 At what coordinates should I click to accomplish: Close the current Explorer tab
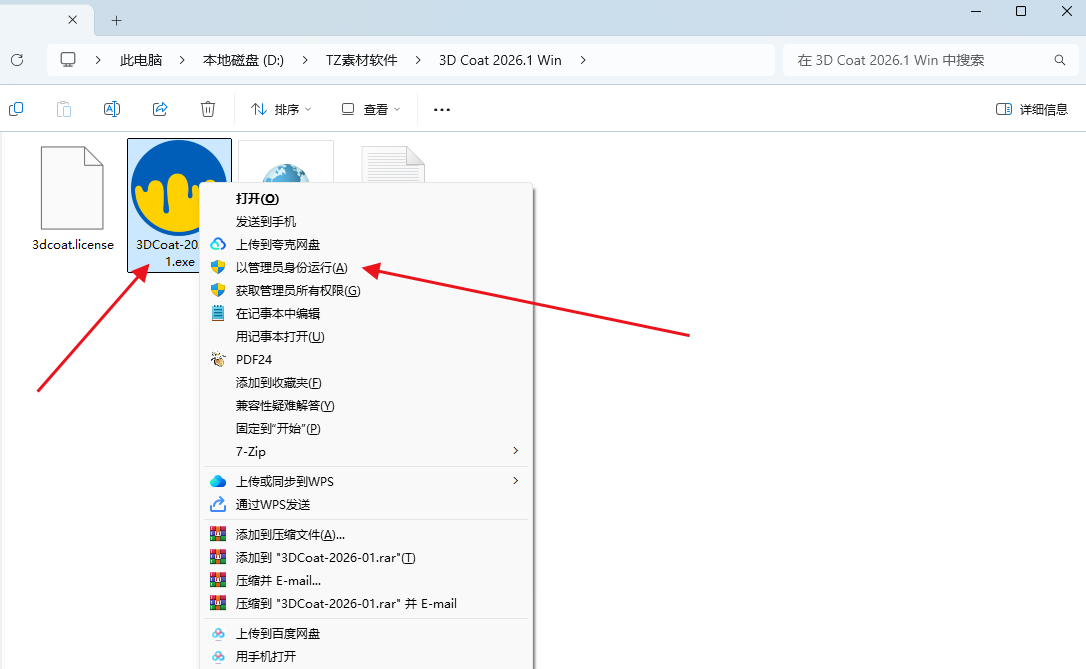[x=73, y=20]
